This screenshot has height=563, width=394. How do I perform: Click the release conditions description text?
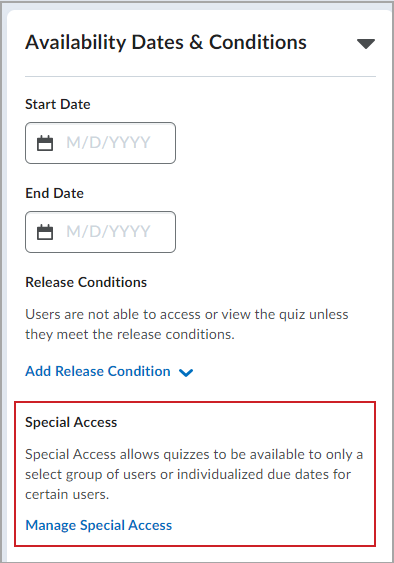pos(187,324)
